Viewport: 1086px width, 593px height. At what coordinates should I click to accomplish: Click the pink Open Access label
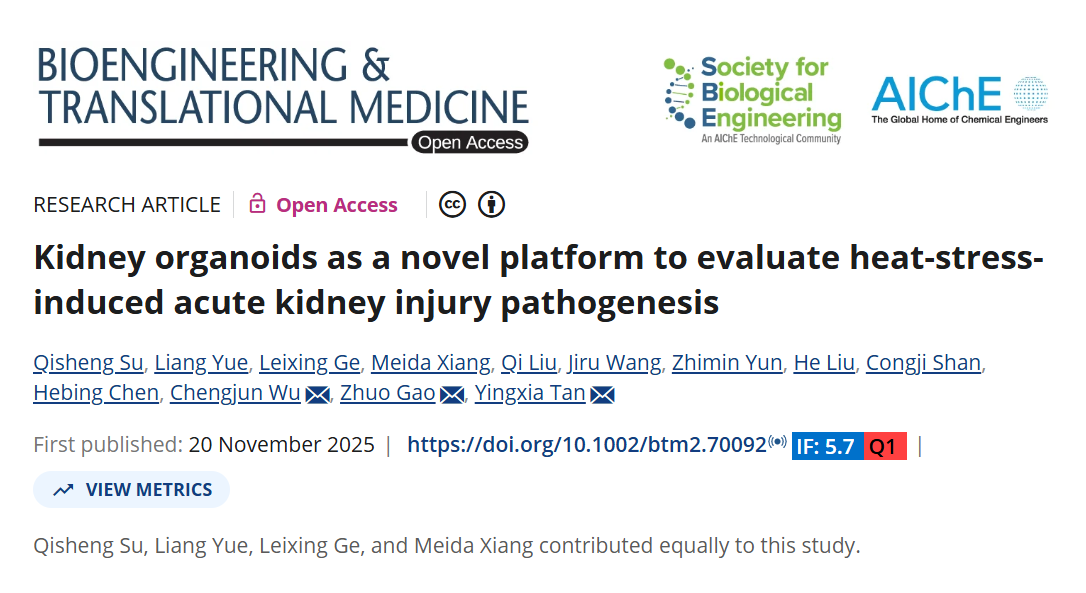(x=337, y=205)
